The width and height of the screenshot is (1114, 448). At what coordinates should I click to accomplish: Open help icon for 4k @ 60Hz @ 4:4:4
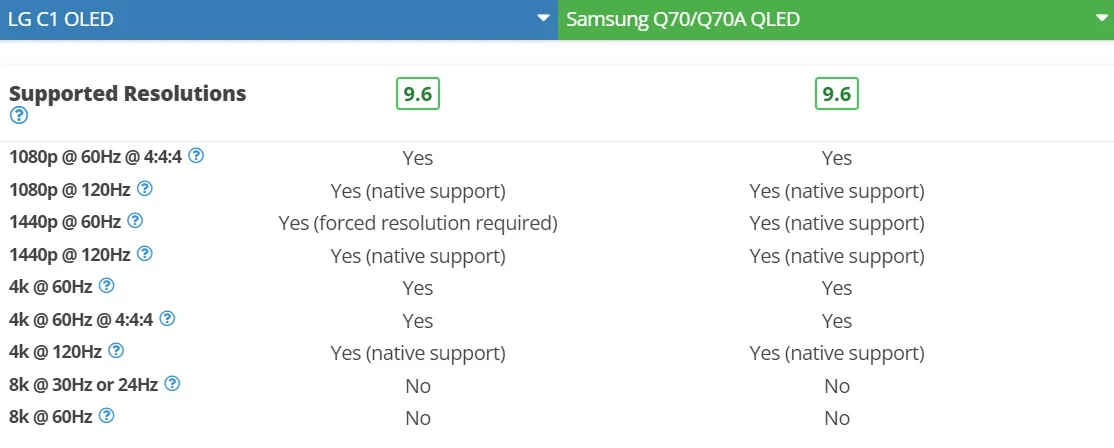point(167,318)
